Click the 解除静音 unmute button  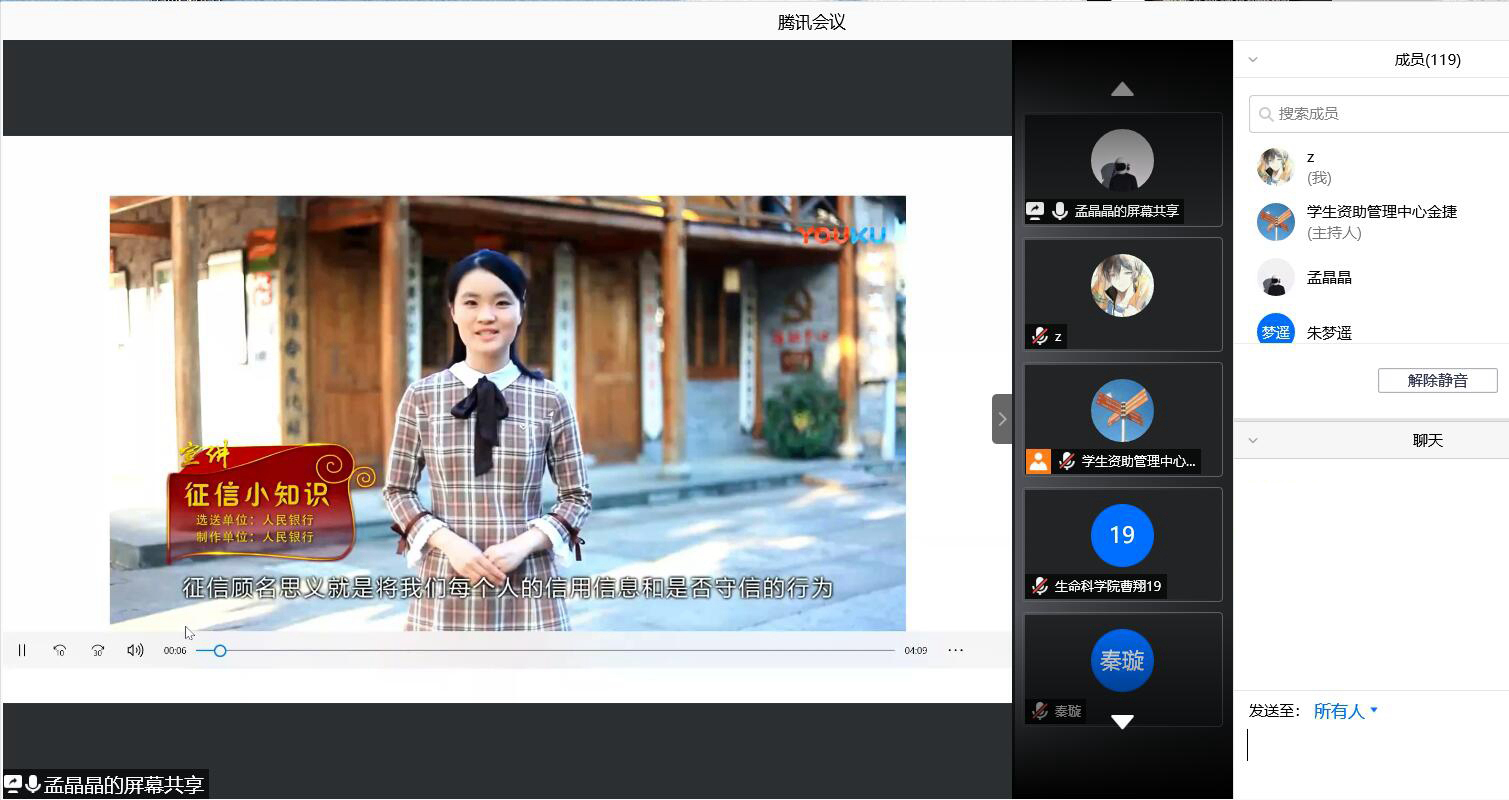coord(1437,380)
